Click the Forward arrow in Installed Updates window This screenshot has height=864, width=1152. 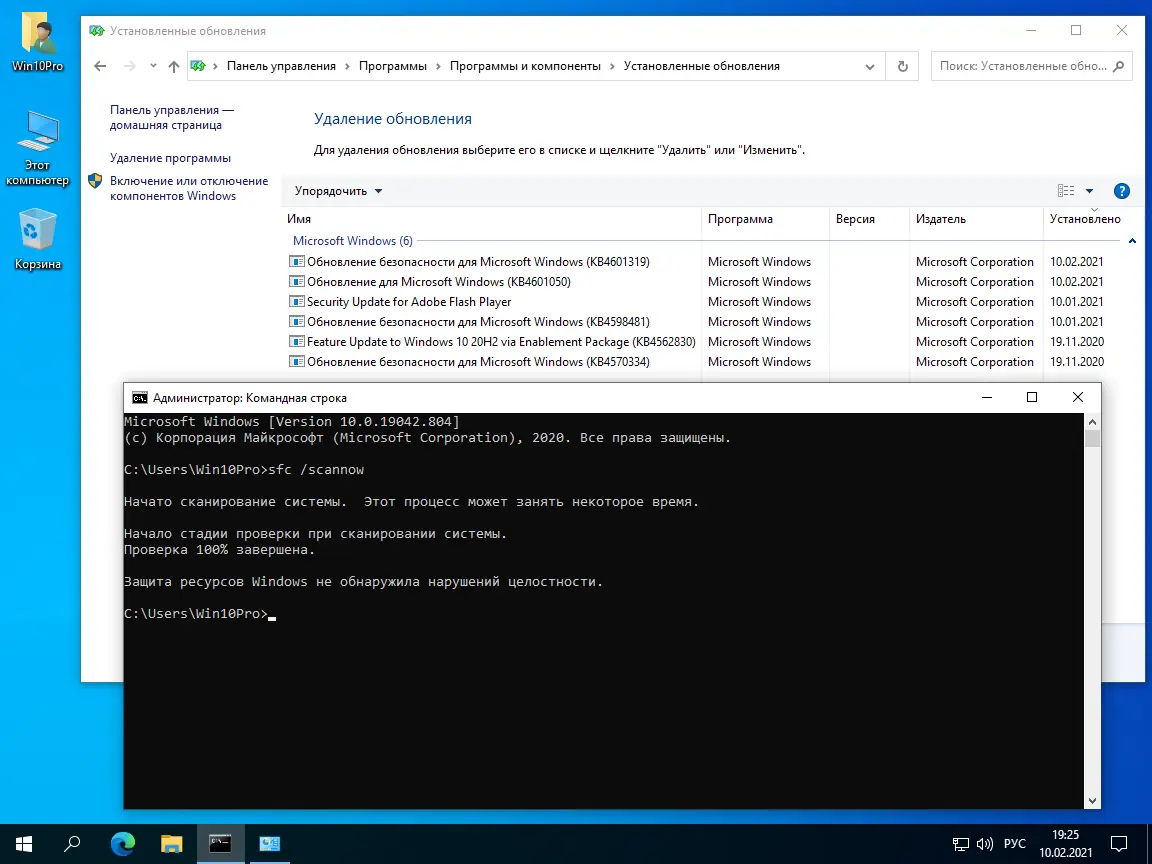point(129,66)
